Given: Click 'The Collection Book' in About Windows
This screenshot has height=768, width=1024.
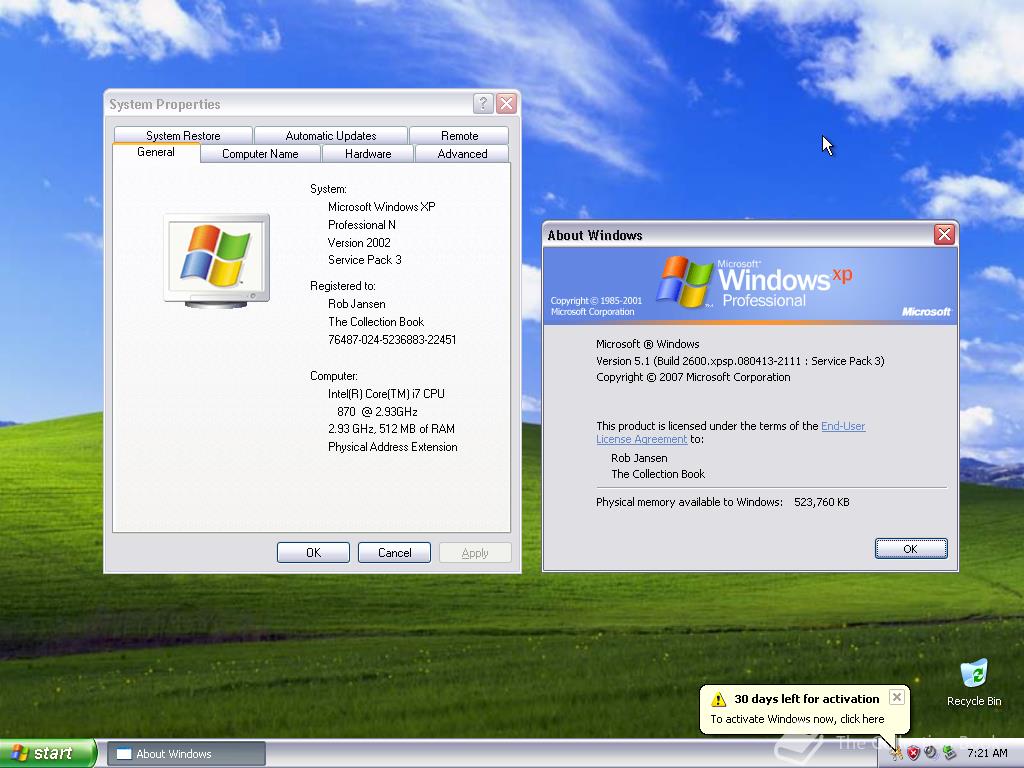Looking at the screenshot, I should (x=658, y=474).
